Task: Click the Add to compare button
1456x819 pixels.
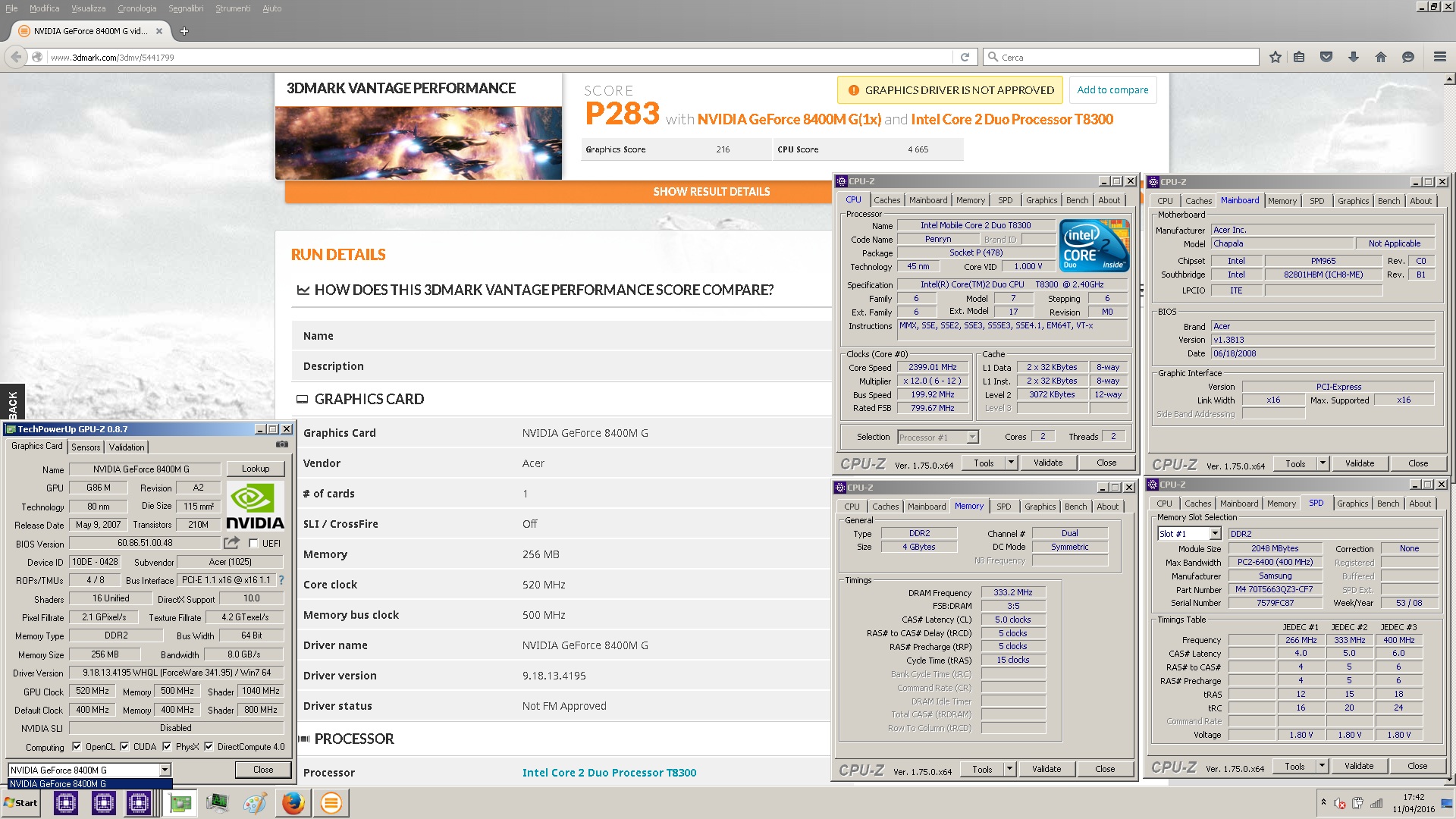Action: pyautogui.click(x=1112, y=89)
